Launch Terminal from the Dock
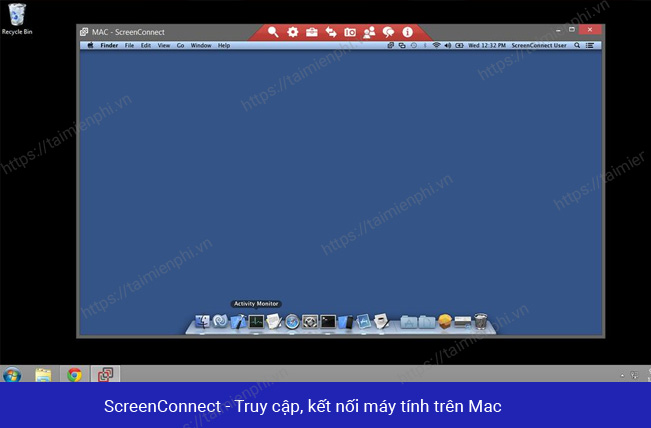Screen dimensions: 651x428 click(x=328, y=322)
